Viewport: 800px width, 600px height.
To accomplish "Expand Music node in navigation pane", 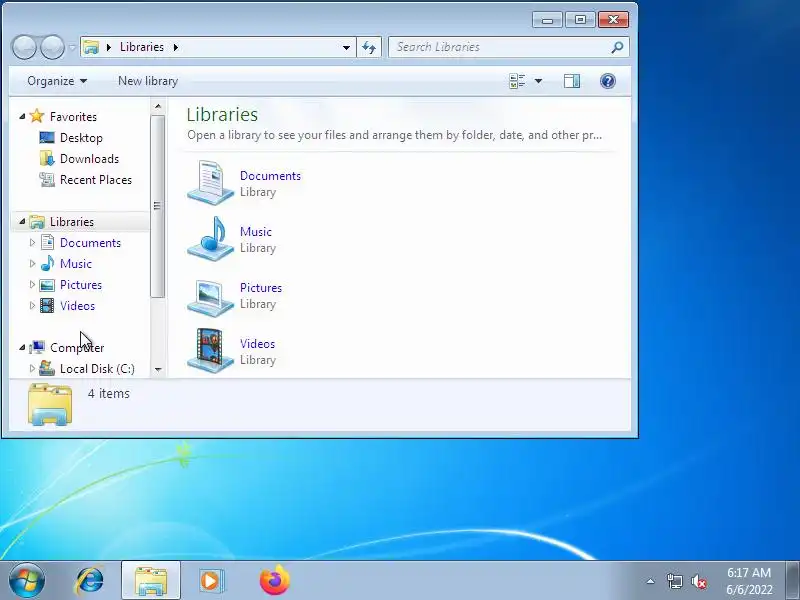I will pos(32,263).
